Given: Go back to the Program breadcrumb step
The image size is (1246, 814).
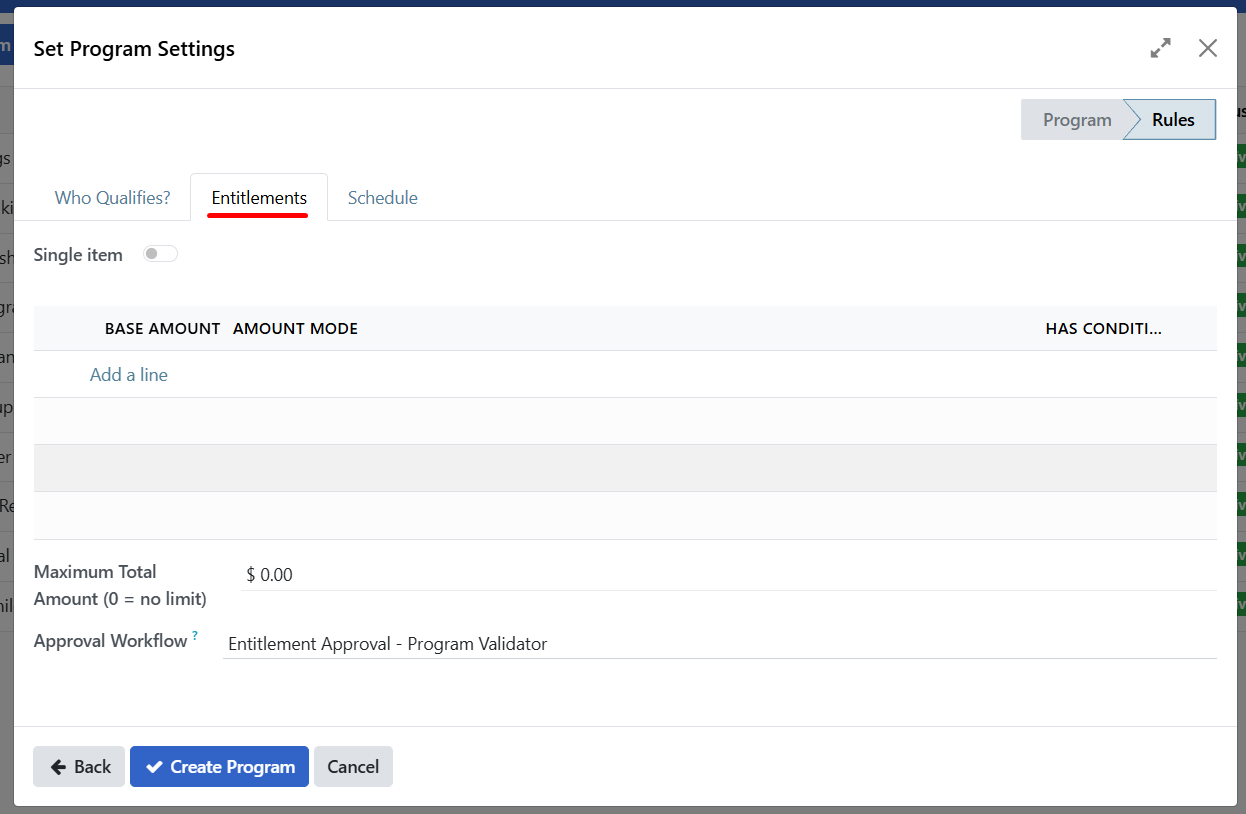Looking at the screenshot, I should (1077, 119).
